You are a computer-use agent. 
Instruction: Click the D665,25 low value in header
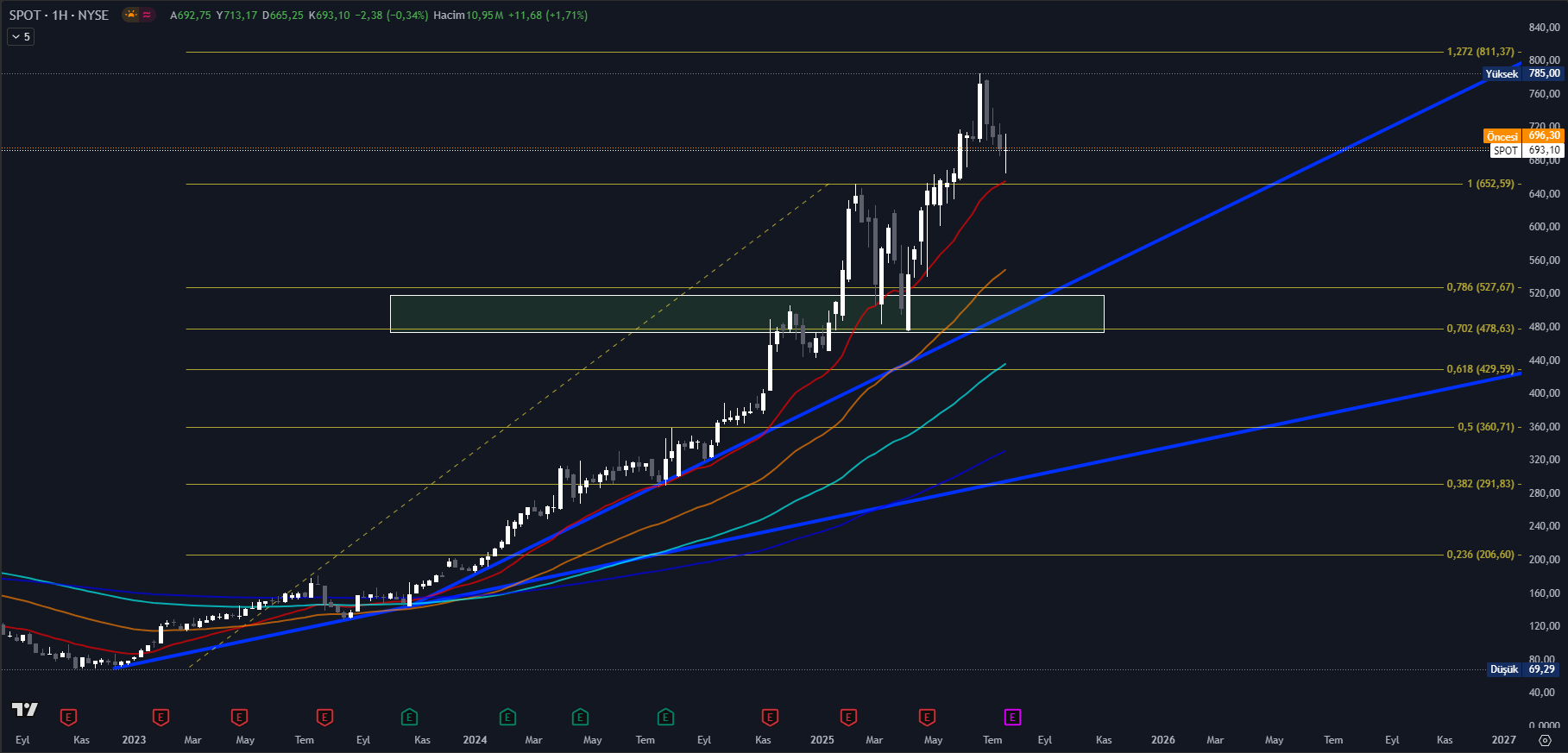[x=283, y=15]
